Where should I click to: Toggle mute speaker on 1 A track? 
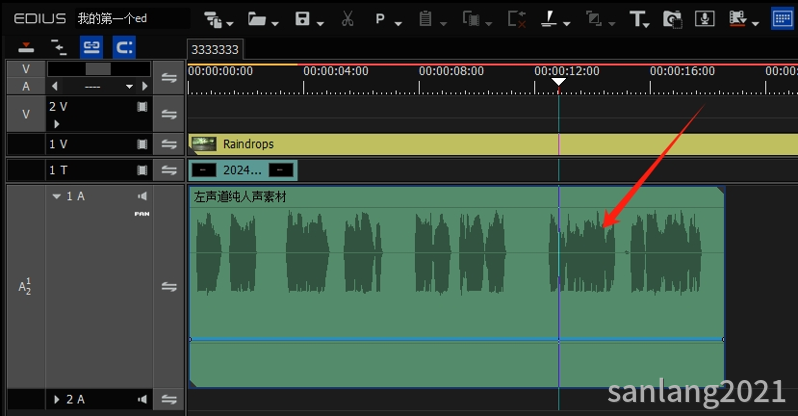click(x=142, y=196)
